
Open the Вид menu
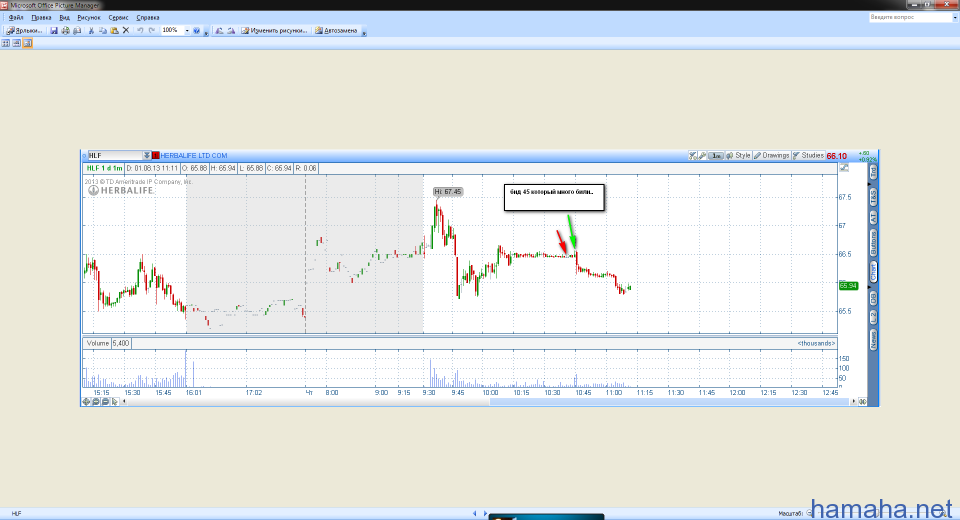64,18
